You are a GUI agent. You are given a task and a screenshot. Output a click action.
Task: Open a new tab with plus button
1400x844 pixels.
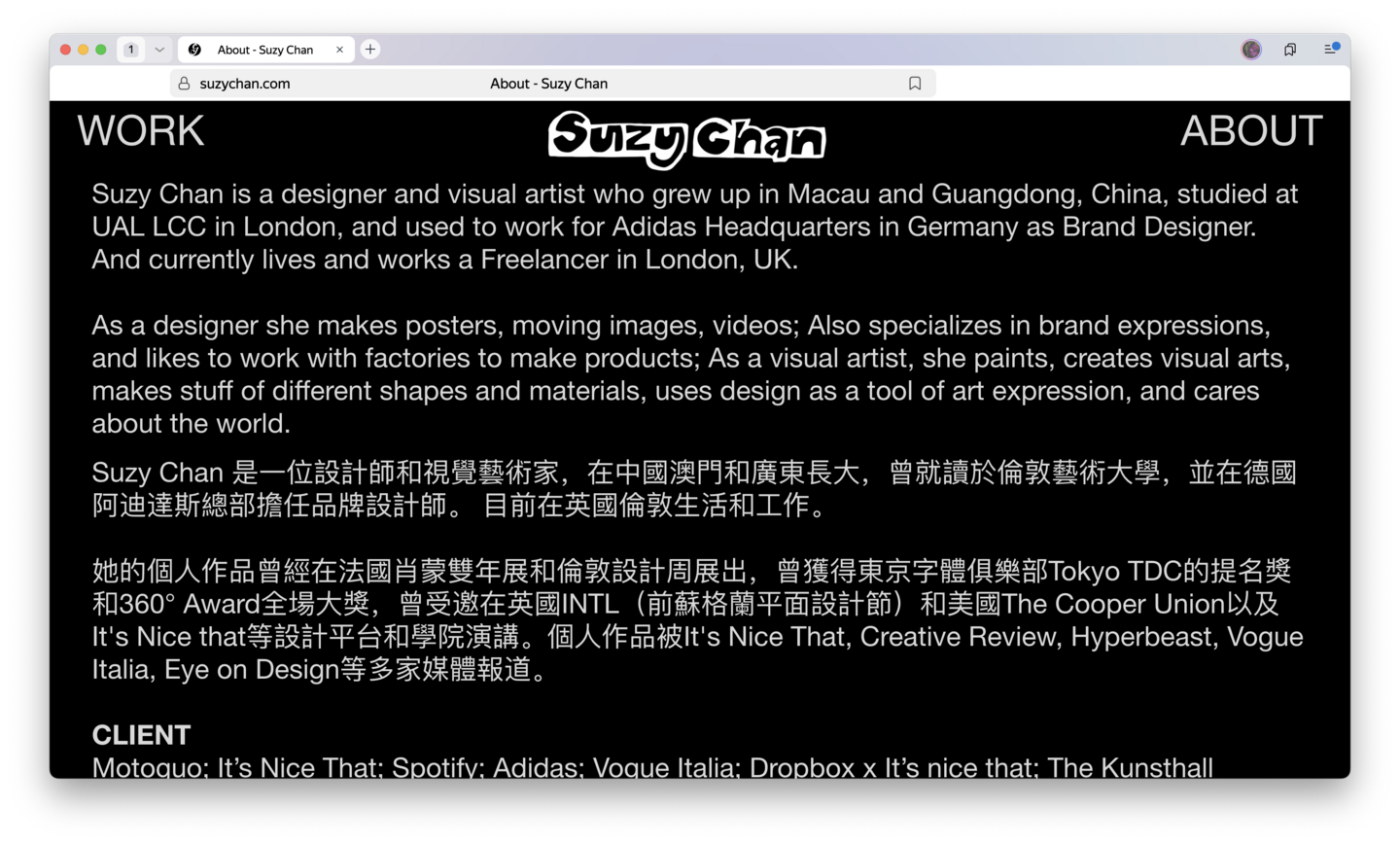(x=370, y=50)
